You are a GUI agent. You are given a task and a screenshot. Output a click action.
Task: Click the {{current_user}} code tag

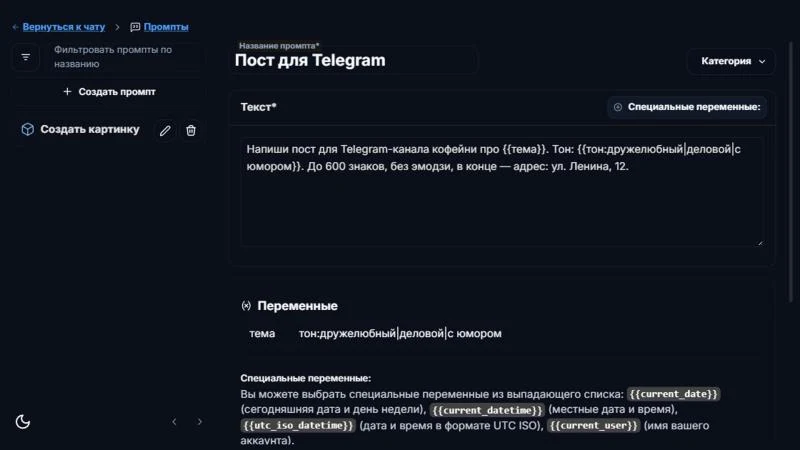(593, 426)
